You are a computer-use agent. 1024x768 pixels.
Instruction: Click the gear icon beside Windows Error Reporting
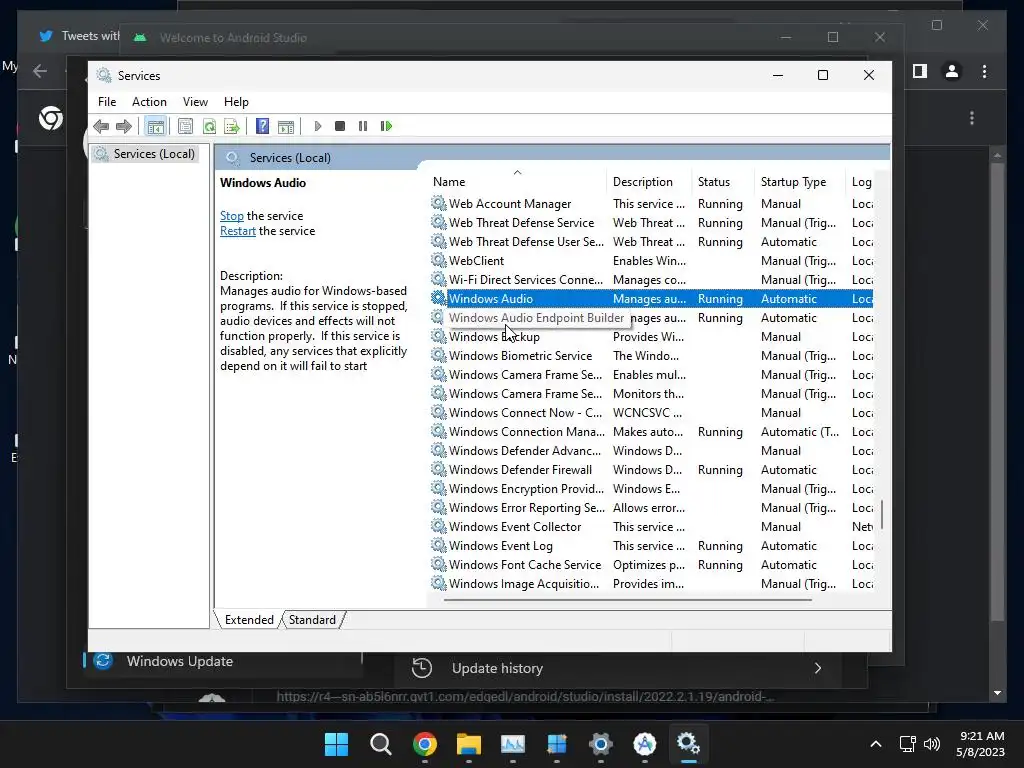click(x=439, y=507)
